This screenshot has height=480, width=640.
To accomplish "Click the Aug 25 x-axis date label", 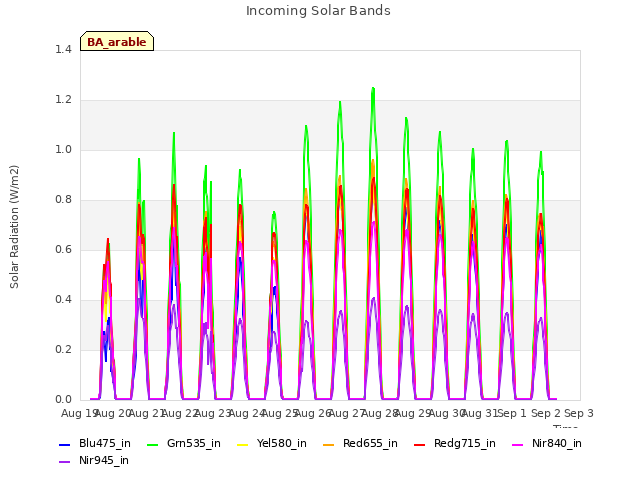I will pos(280,413).
